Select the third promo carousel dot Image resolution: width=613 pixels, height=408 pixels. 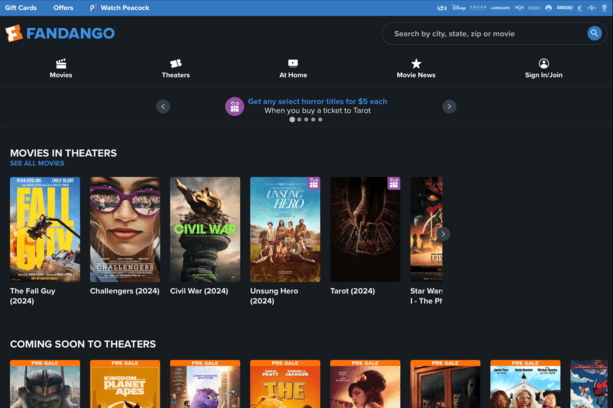pyautogui.click(x=306, y=120)
